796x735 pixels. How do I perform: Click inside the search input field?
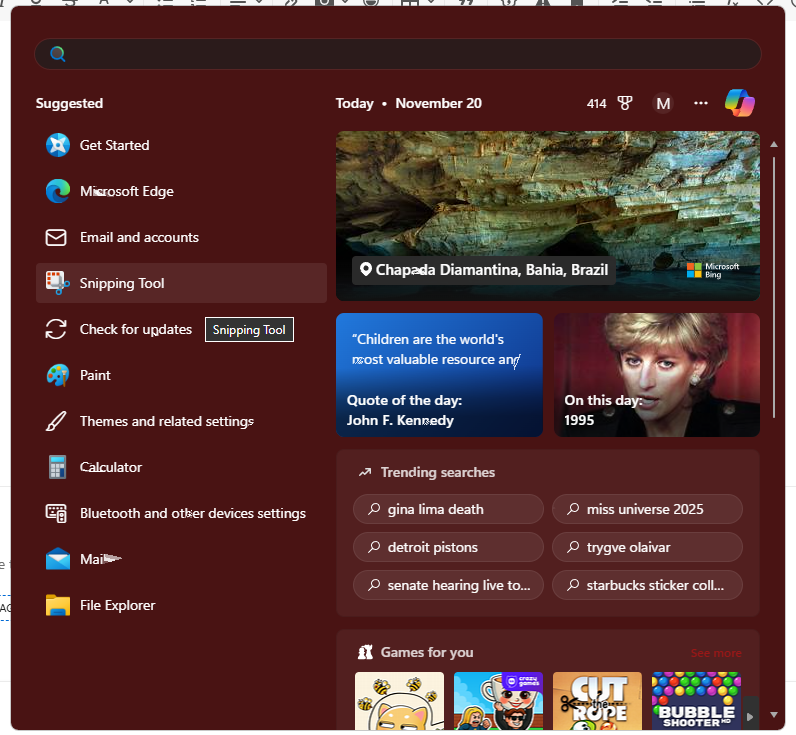coord(397,54)
